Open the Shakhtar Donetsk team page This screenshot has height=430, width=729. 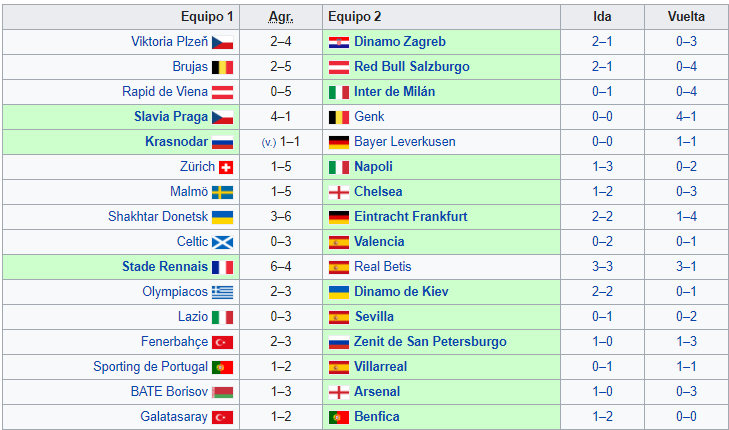[x=156, y=217]
